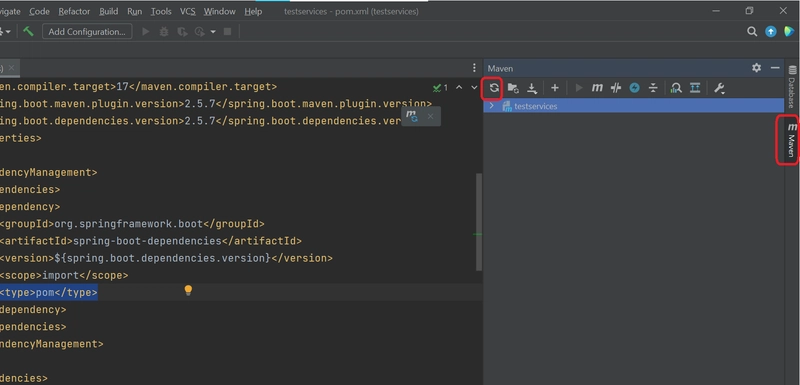
Task: Open the Help menu
Action: tap(253, 11)
